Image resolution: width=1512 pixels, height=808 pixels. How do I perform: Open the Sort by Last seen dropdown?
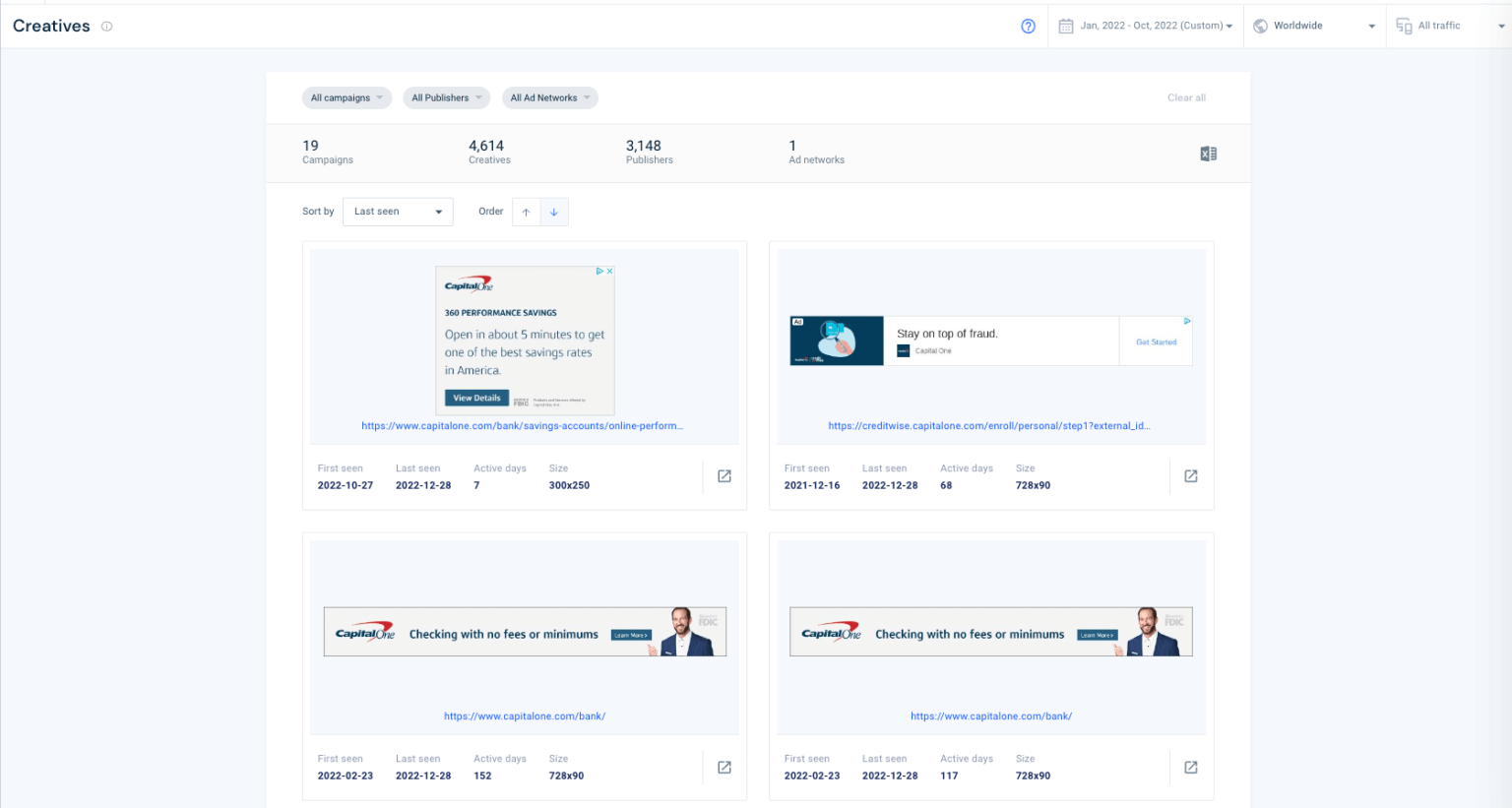[x=398, y=212]
